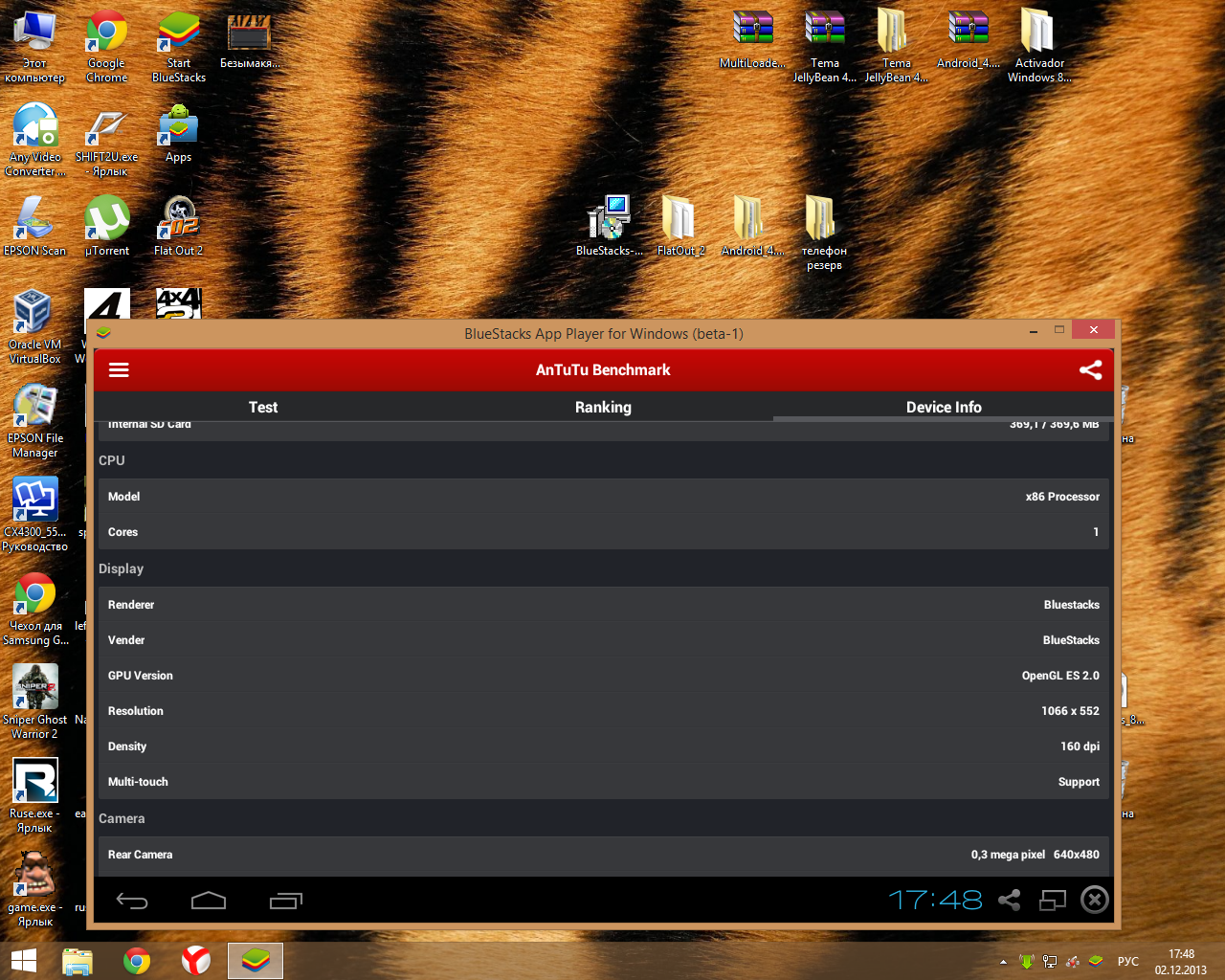Open Start BlueStacks desktop shortcut
1225x980 pixels.
179,48
